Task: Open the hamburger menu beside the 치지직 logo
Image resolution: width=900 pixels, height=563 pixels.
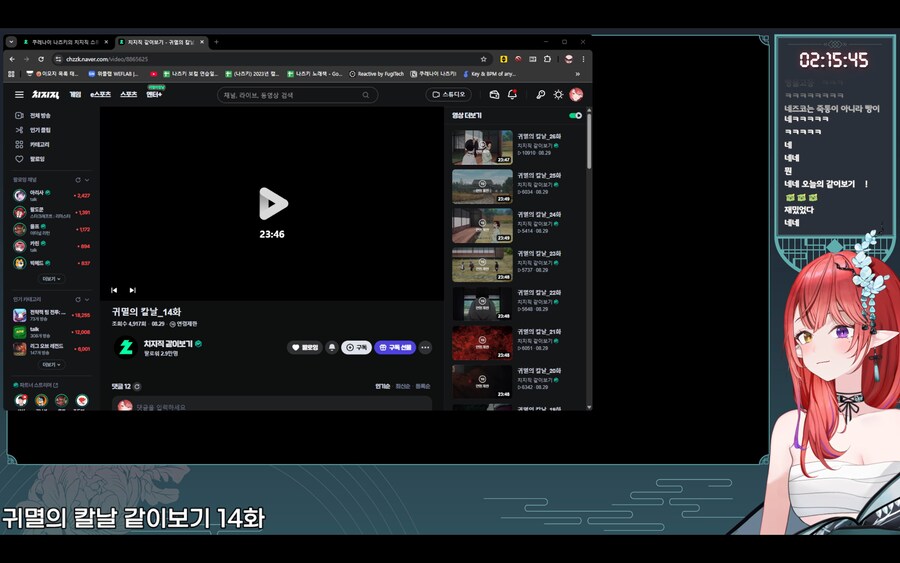Action: click(19, 95)
